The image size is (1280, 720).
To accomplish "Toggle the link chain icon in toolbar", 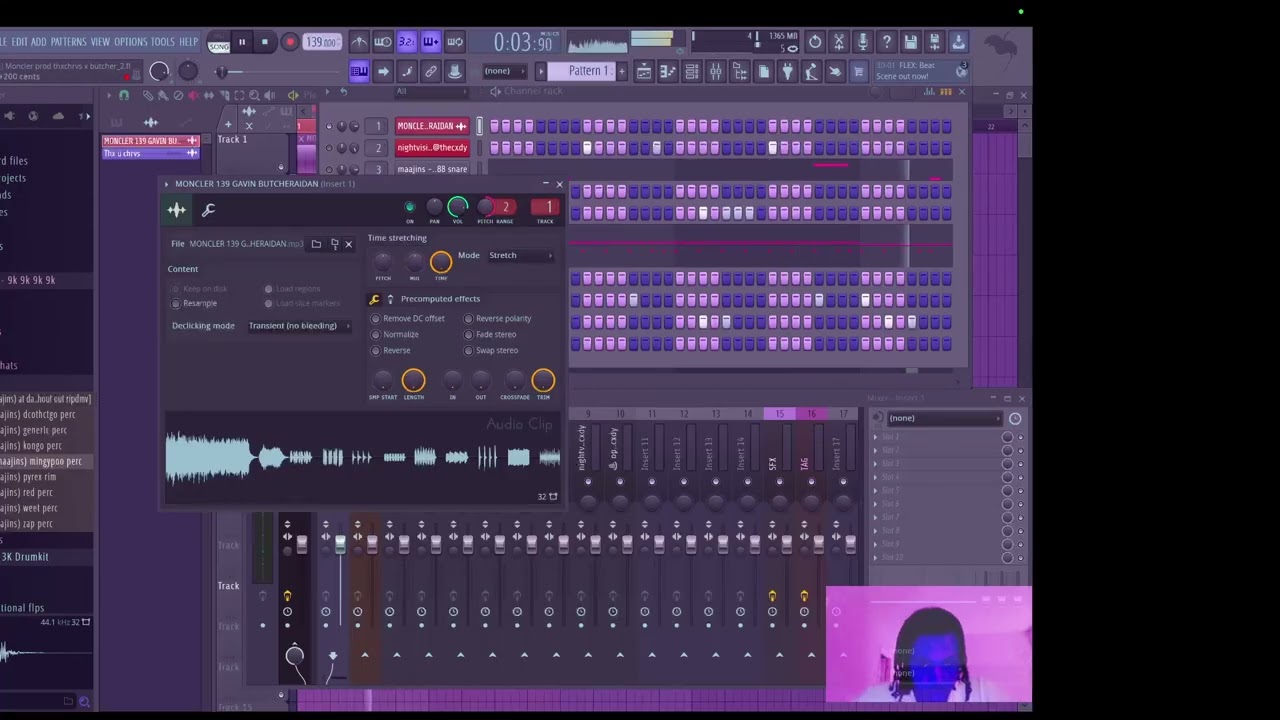I will tap(431, 71).
